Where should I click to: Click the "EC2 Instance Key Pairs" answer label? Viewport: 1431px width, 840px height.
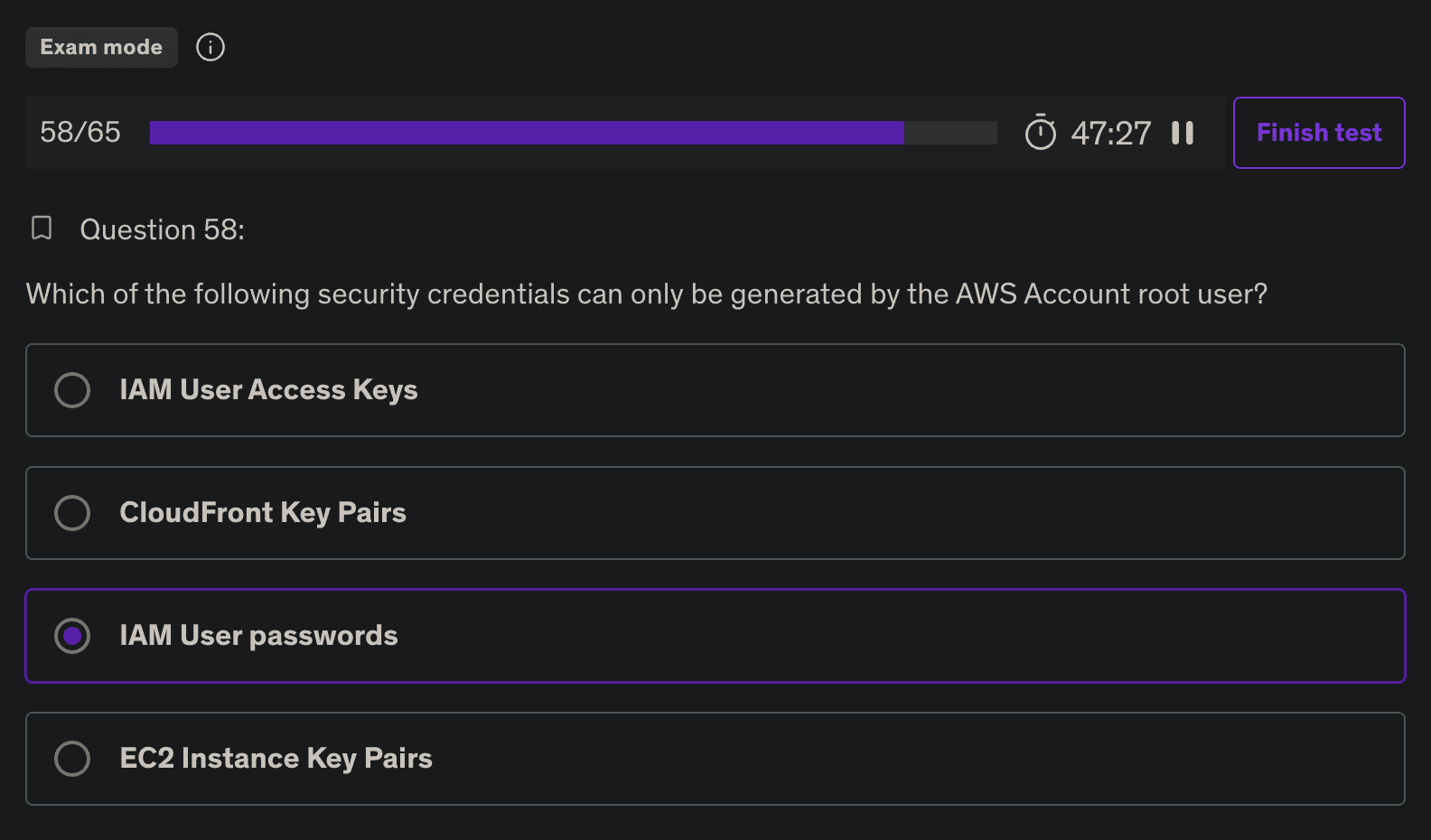pyautogui.click(x=276, y=759)
